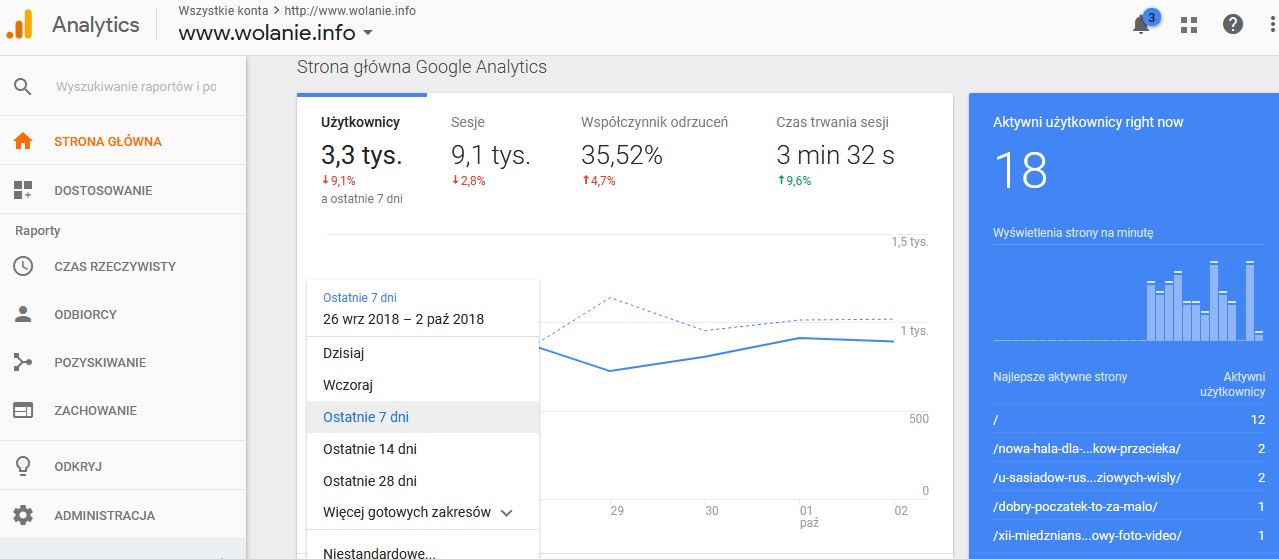Click /xii-miedznians...owy-foto-video/ page row
The width and height of the screenshot is (1279, 559).
1129,535
